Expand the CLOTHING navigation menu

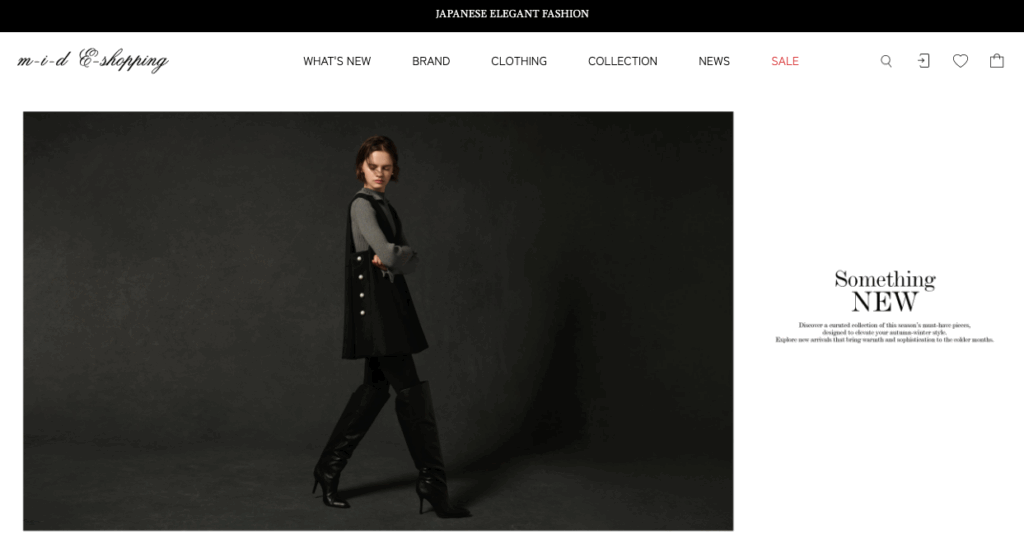click(519, 61)
